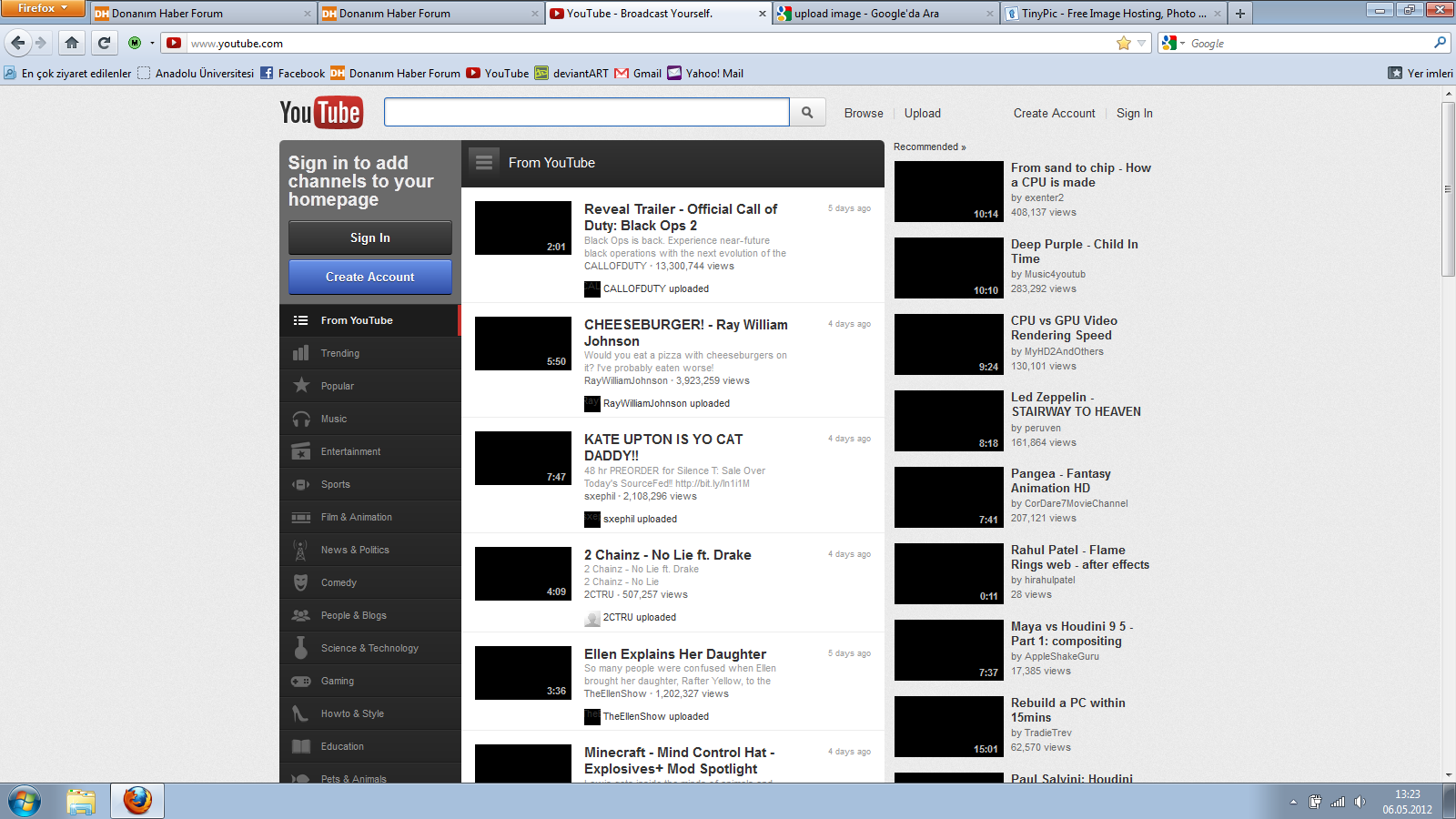Open KATE UPTON IS YO CAT DADDY thumbnail

(523, 458)
